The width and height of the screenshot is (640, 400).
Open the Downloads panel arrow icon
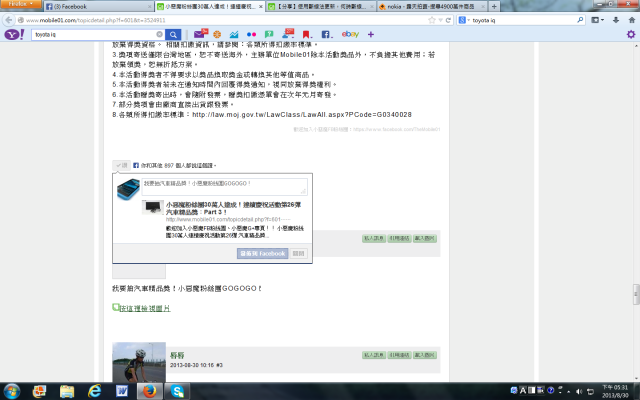616,20
